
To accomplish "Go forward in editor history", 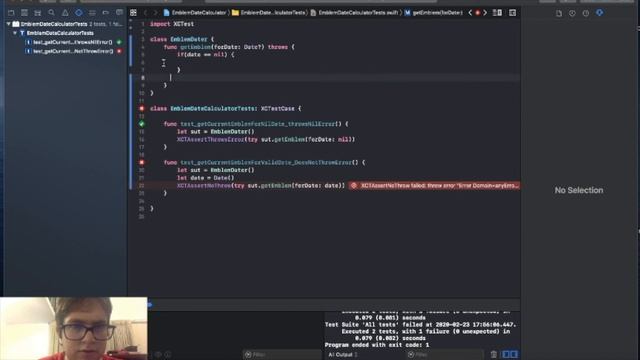I will 155,13.
